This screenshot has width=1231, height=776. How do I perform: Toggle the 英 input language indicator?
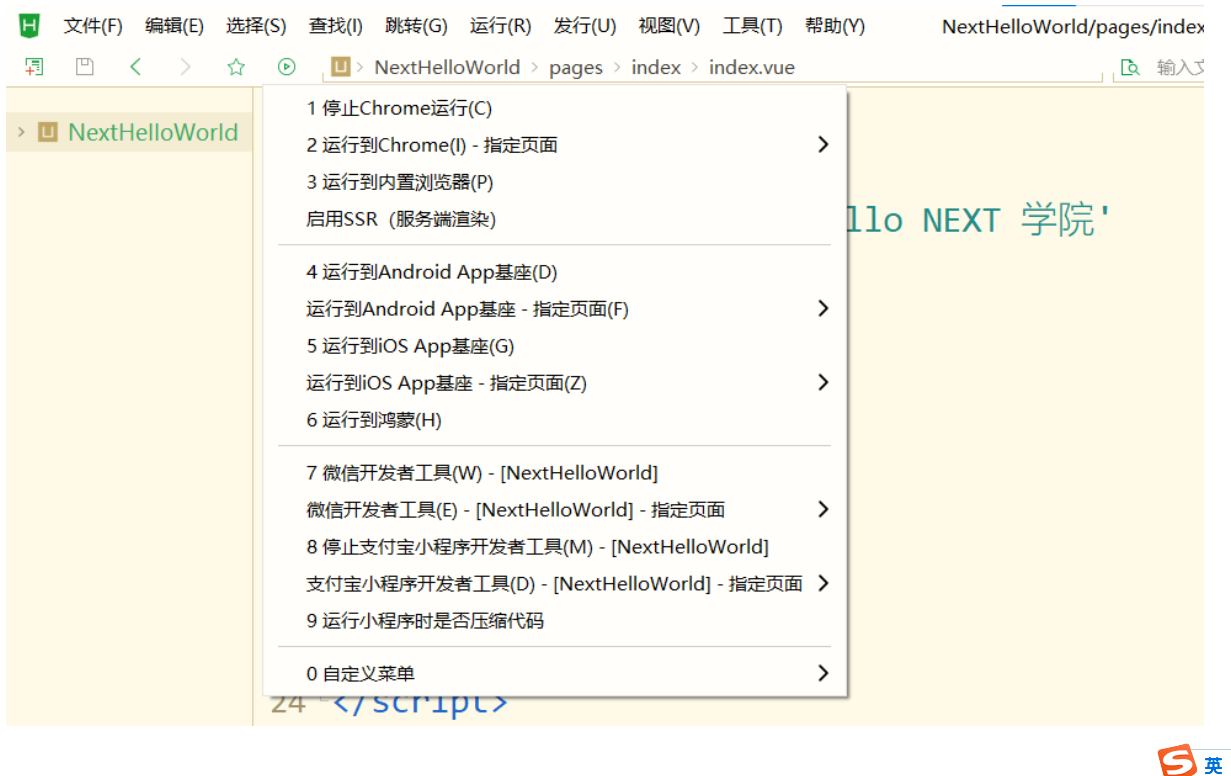point(1213,764)
